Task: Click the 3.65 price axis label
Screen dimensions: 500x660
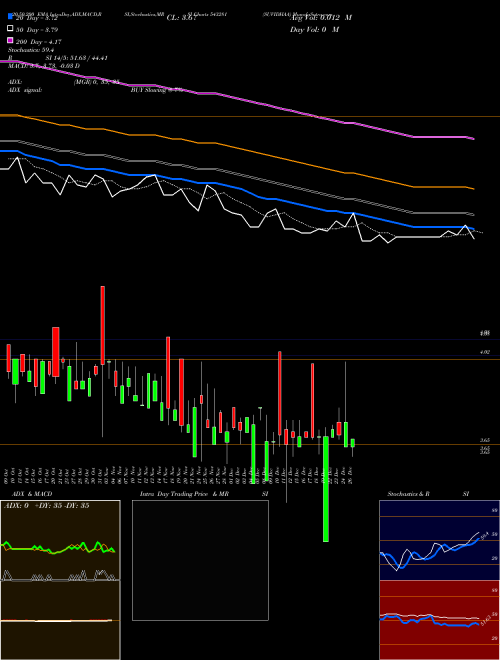Action: pos(484,440)
